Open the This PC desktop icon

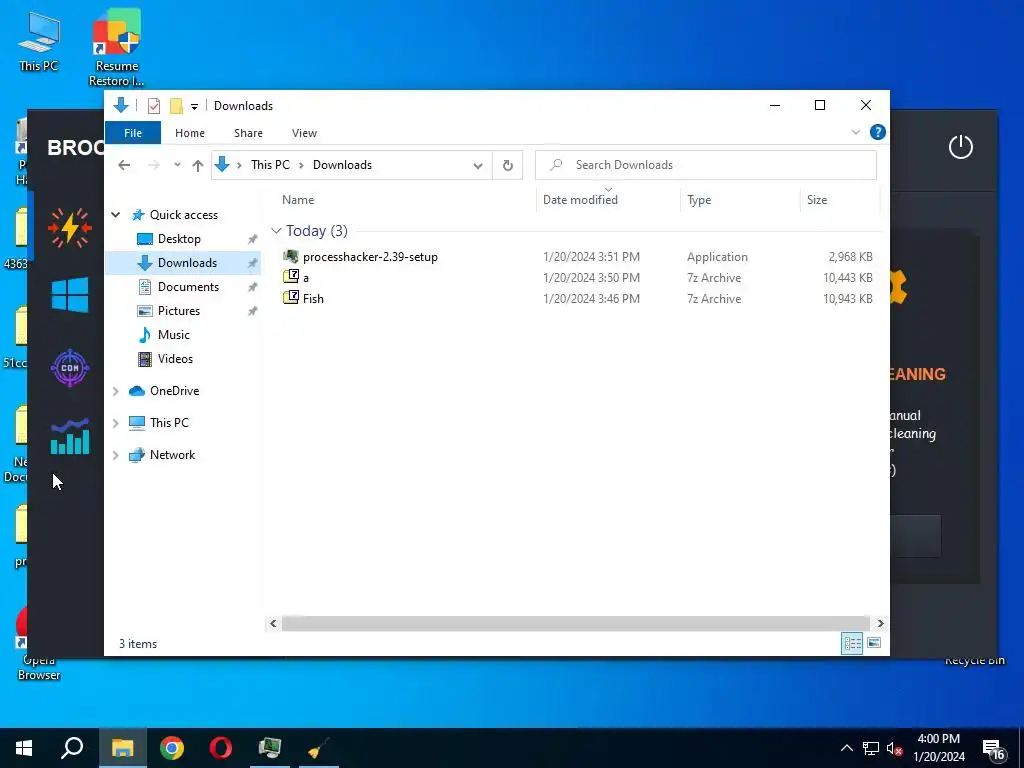point(38,42)
